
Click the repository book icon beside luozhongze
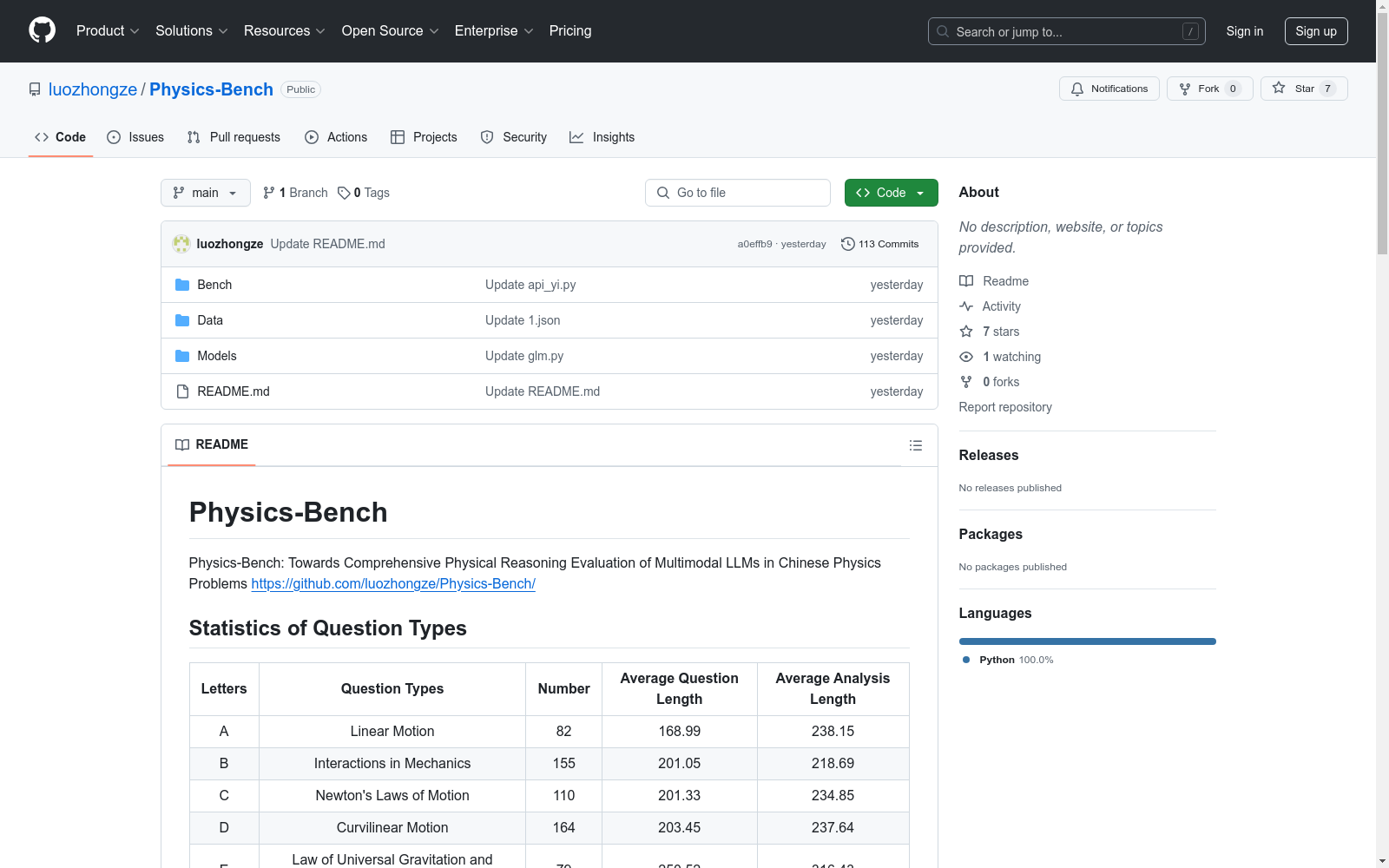35,89
